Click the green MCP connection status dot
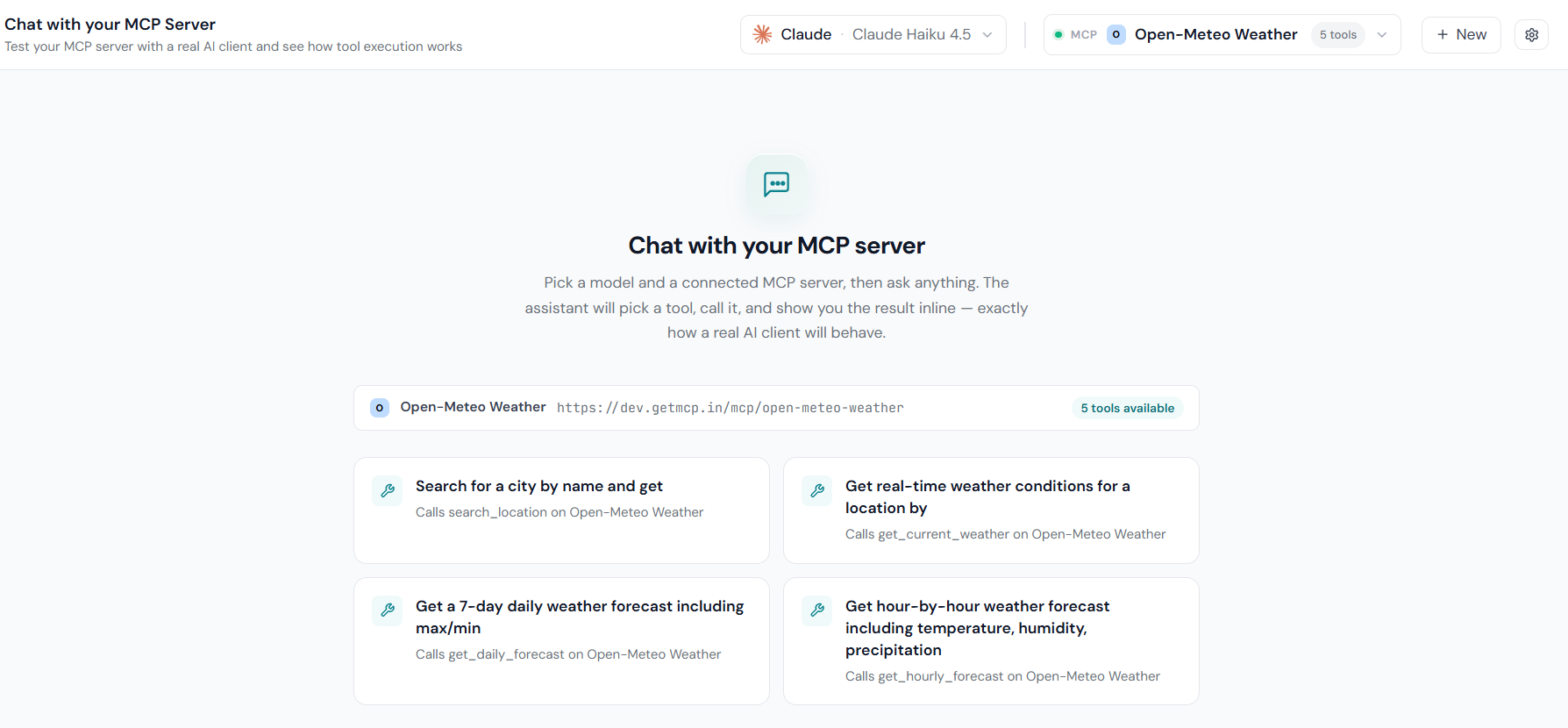The width and height of the screenshot is (1568, 728). (1058, 35)
